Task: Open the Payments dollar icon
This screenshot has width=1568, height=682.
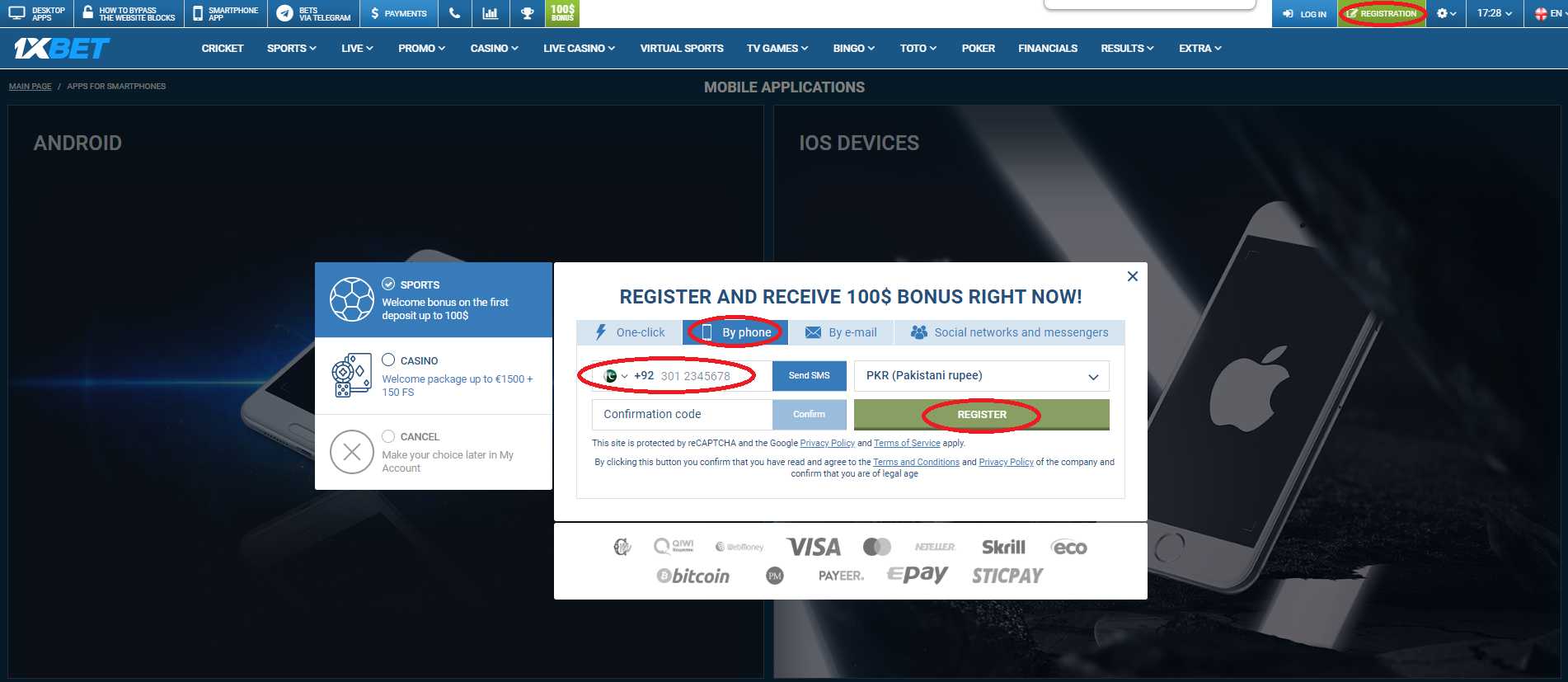Action: [x=375, y=13]
